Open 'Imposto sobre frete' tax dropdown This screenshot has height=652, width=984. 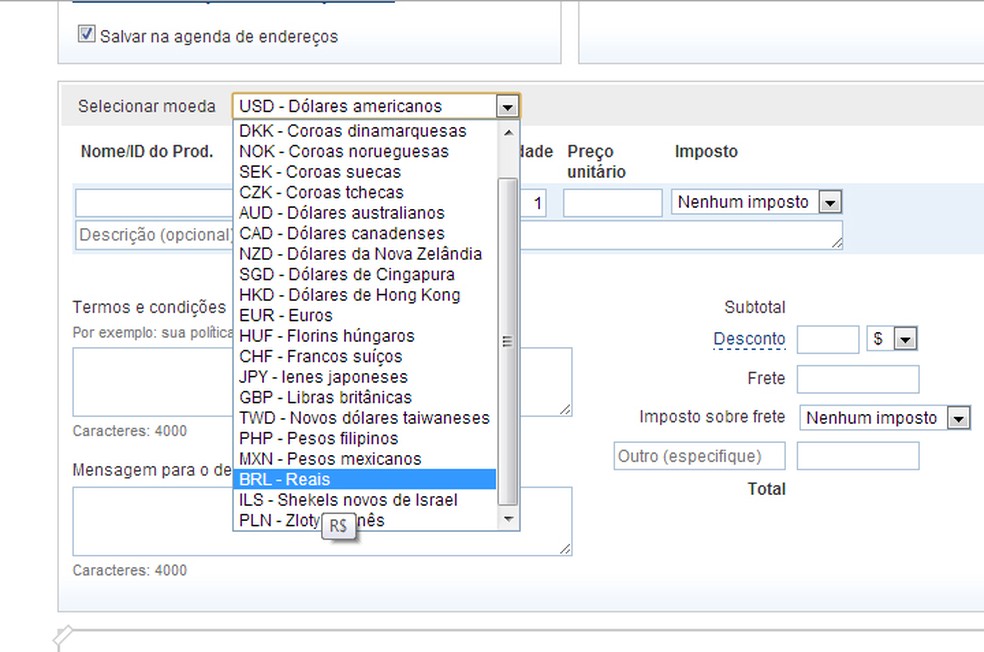click(x=959, y=418)
